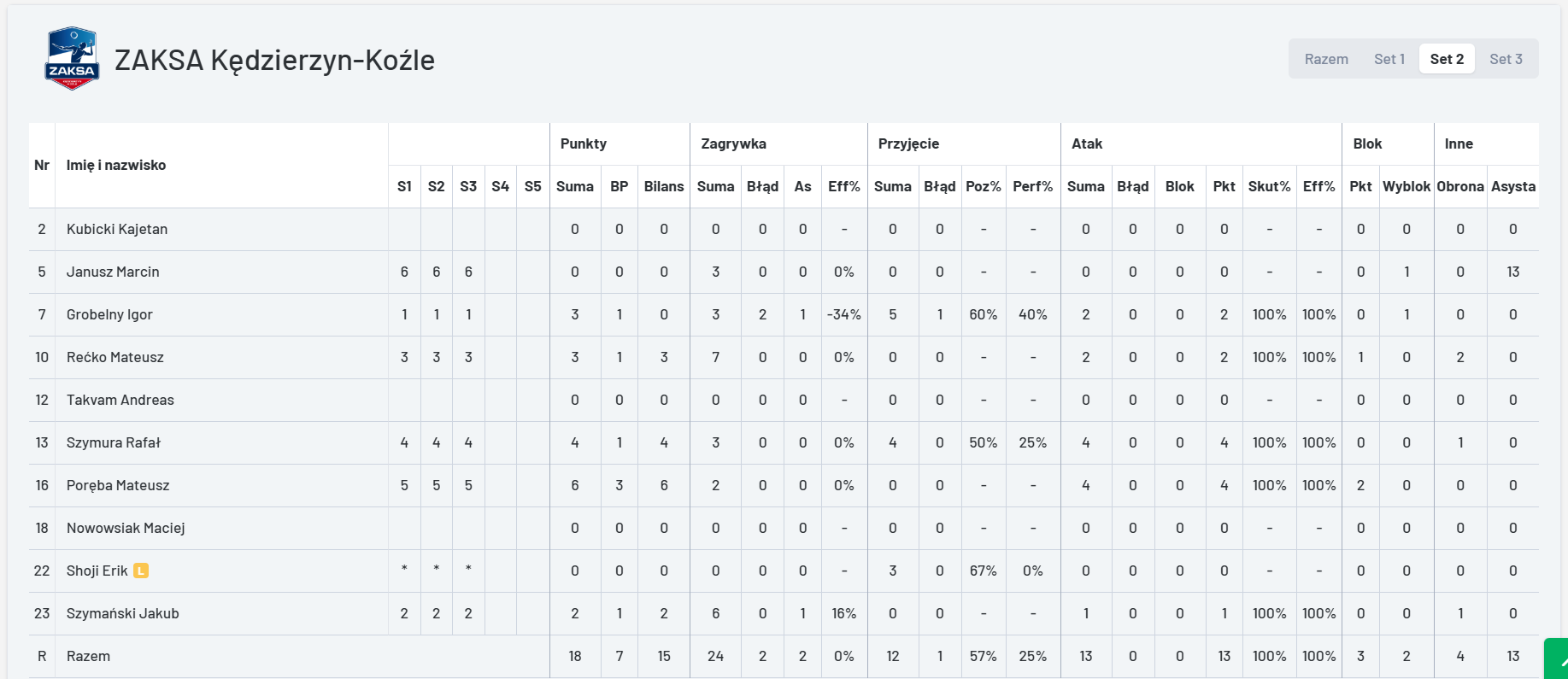Select the Set 2 tab
Viewport: 1568px width, 679px height.
pos(1447,59)
